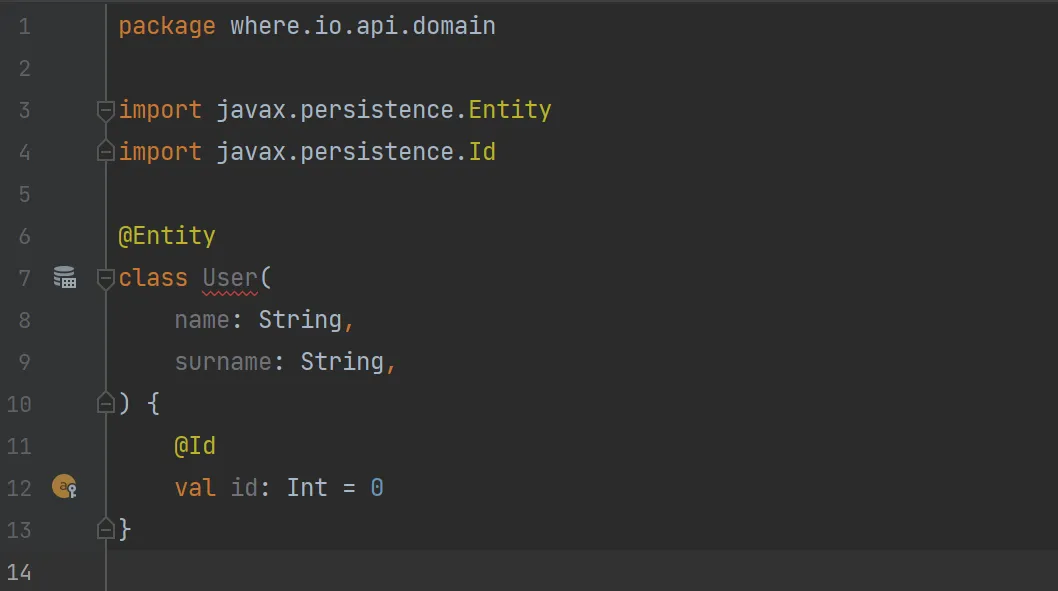Click Id in the second import statement
The image size is (1058, 591).
pyautogui.click(x=482, y=152)
